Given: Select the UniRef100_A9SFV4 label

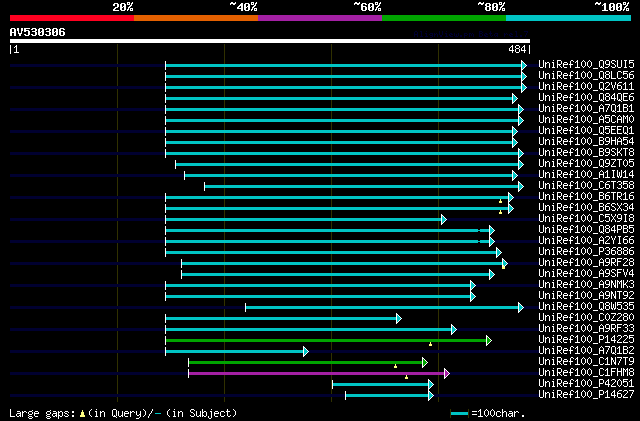Looking at the screenshot, I should tap(586, 274).
